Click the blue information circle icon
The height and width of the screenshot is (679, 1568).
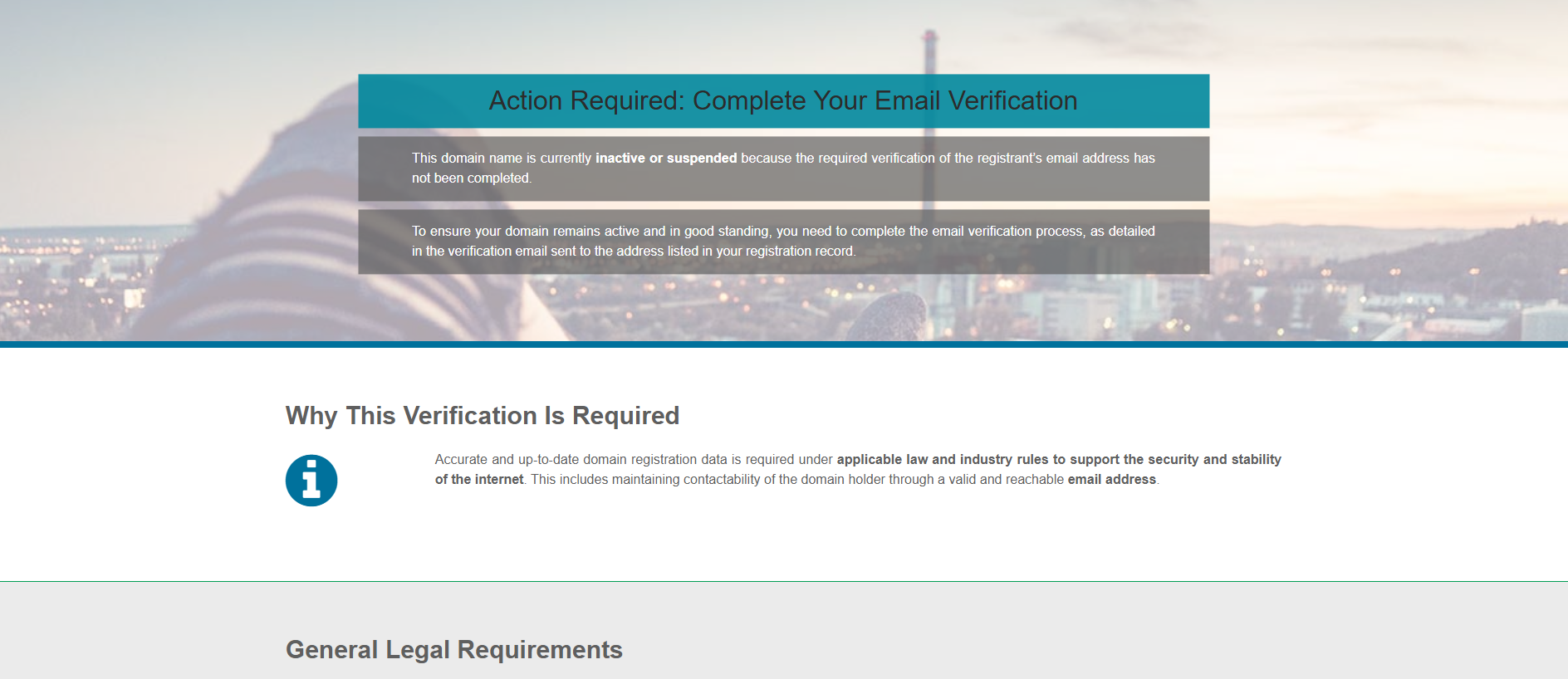coord(311,481)
